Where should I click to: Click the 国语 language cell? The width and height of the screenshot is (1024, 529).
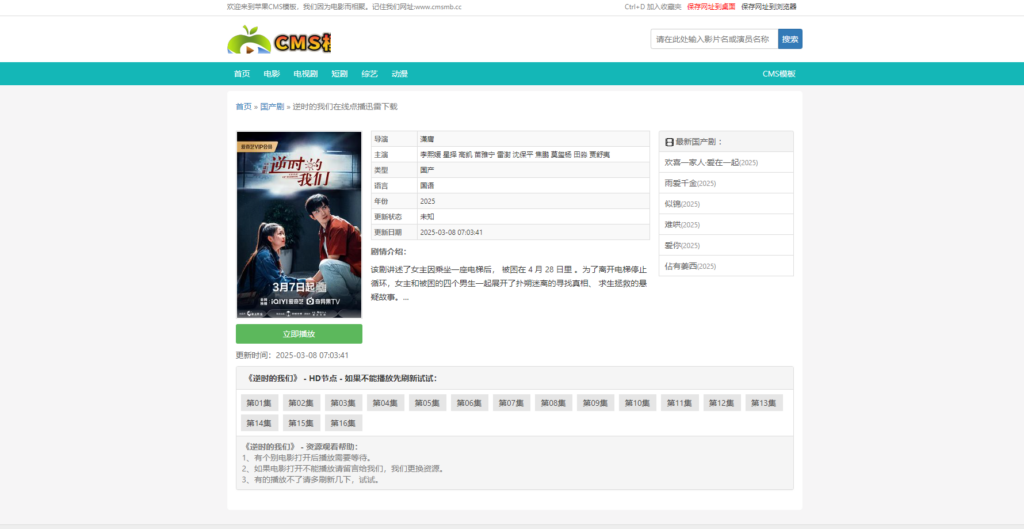pyautogui.click(x=534, y=185)
